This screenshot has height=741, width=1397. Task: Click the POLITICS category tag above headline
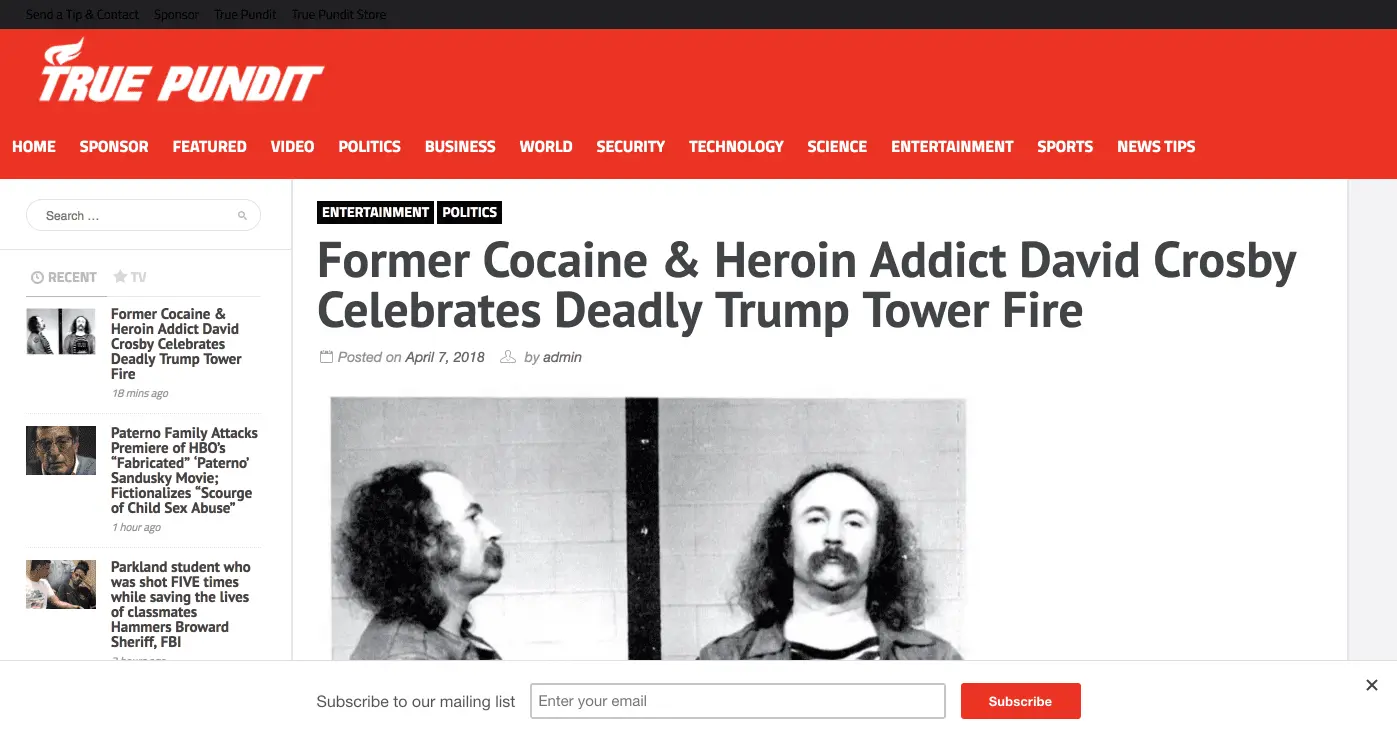tap(469, 212)
